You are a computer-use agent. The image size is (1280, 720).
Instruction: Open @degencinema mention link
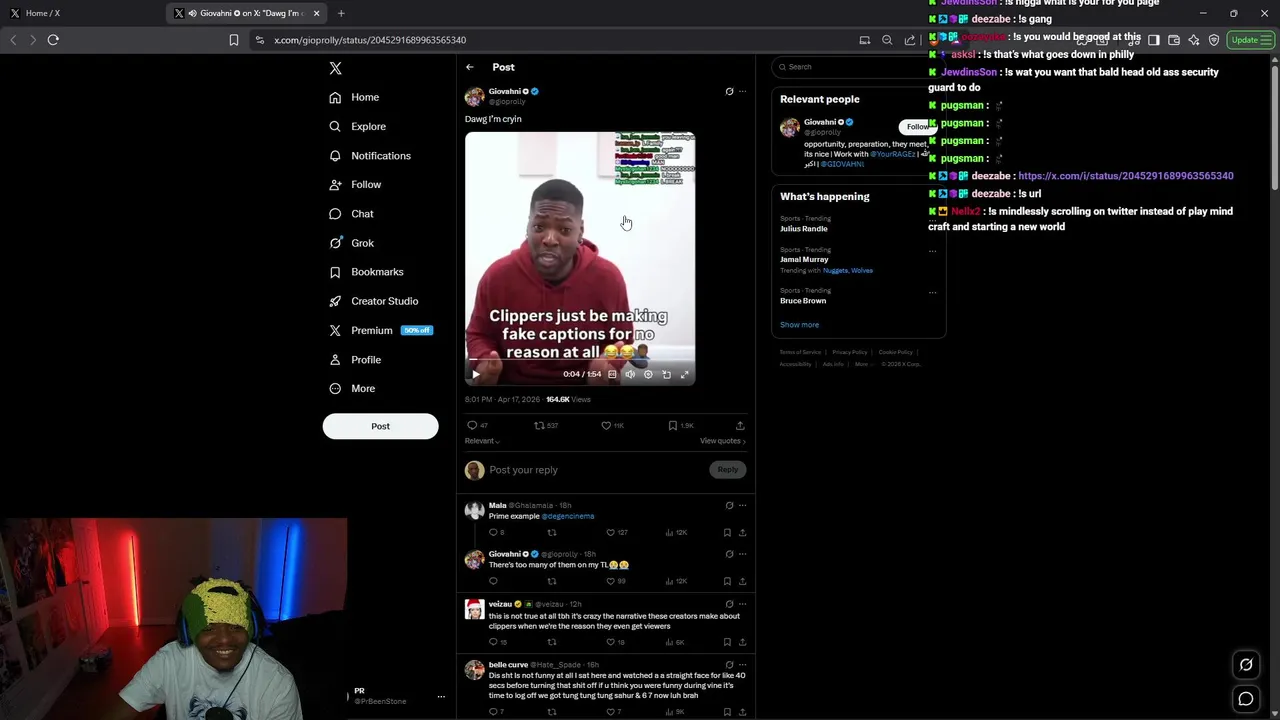568,516
